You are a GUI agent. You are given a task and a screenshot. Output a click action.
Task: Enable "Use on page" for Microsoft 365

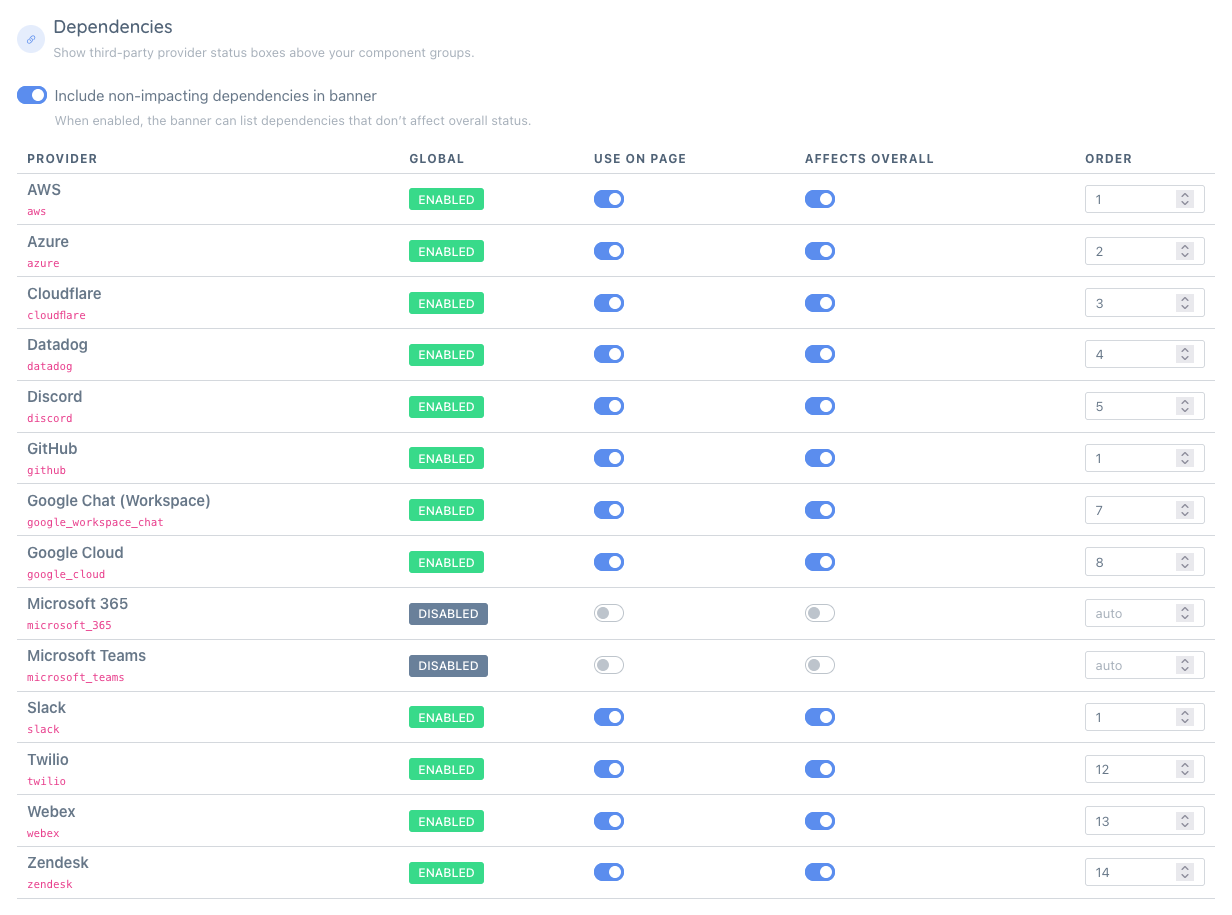click(608, 613)
